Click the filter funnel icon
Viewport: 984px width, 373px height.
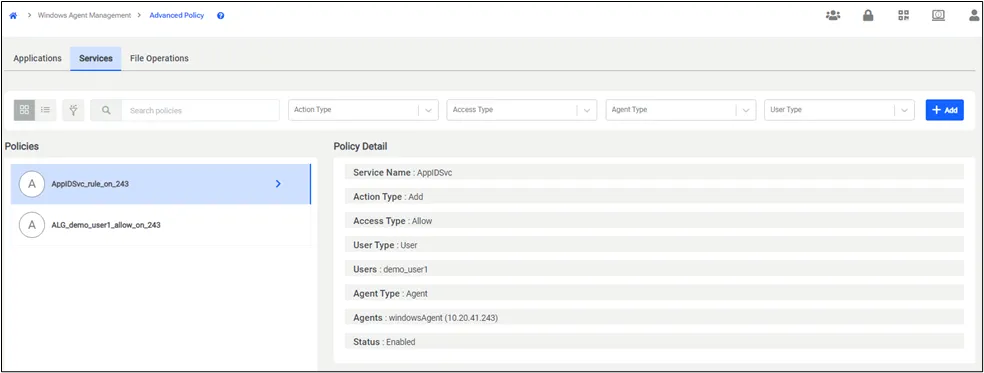pyautogui.click(x=73, y=110)
